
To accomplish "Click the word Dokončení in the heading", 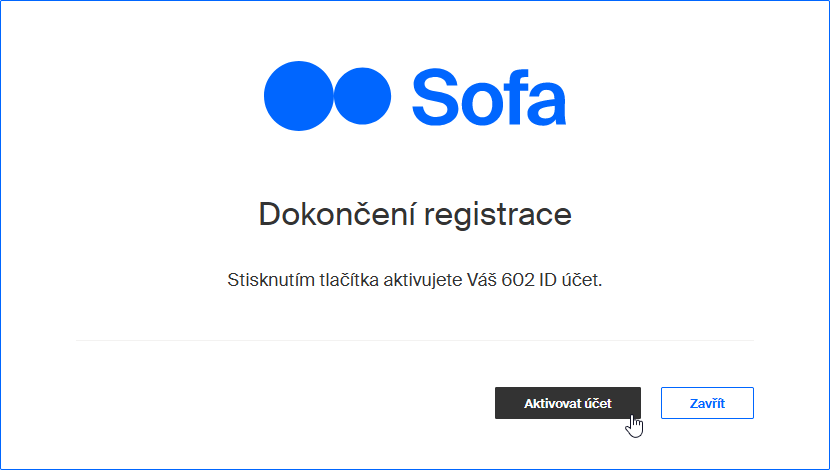I will [335, 214].
